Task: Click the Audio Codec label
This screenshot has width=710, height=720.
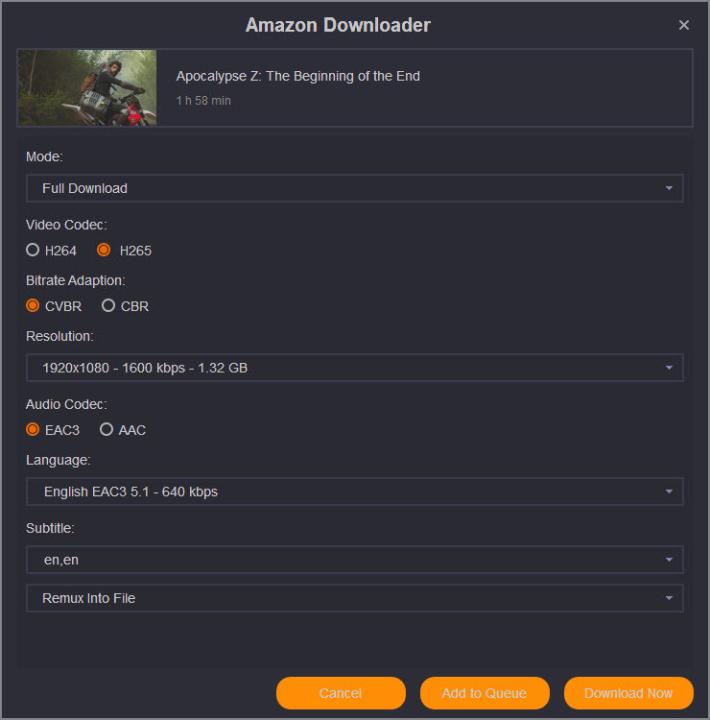Action: coord(66,405)
